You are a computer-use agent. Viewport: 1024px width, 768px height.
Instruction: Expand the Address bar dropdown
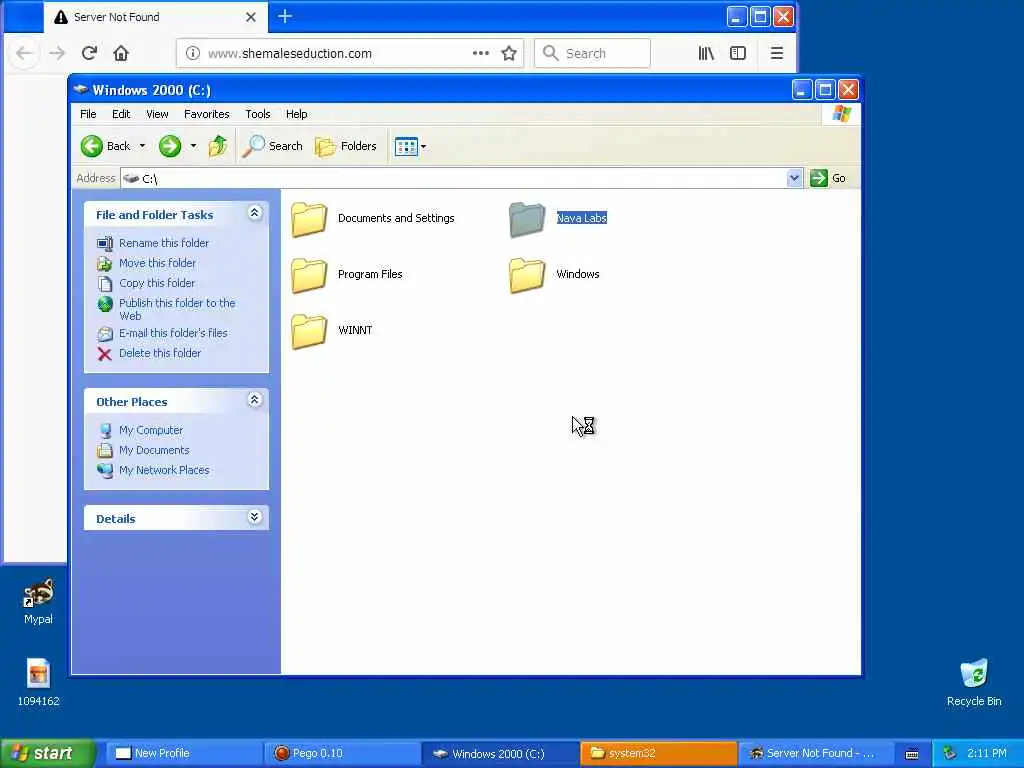point(794,178)
